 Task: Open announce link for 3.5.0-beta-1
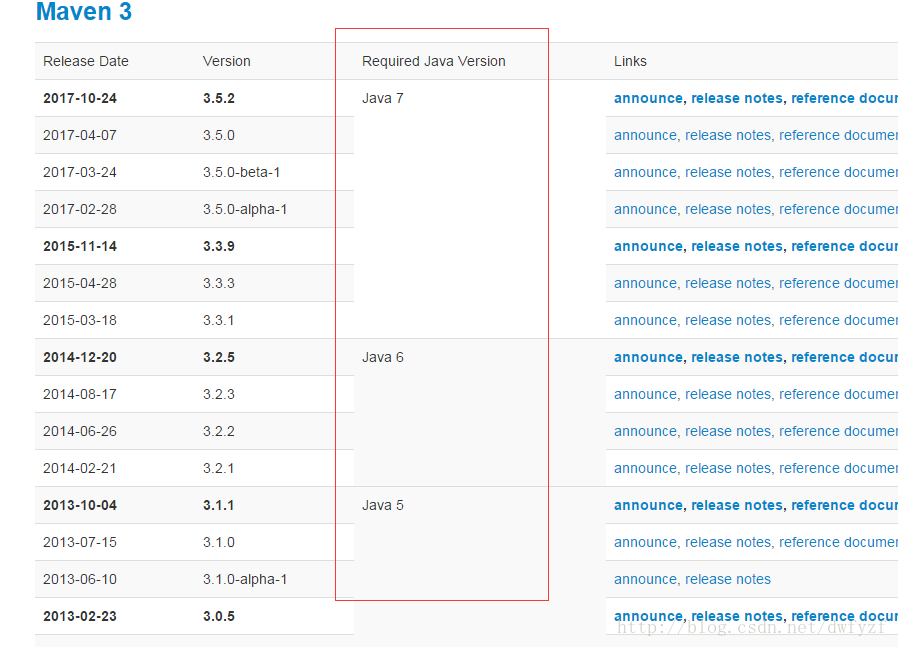tap(645, 172)
